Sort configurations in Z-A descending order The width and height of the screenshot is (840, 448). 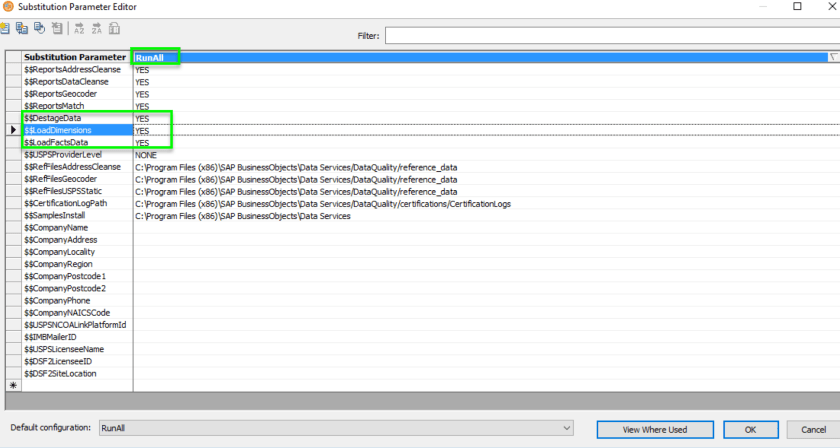click(x=98, y=30)
